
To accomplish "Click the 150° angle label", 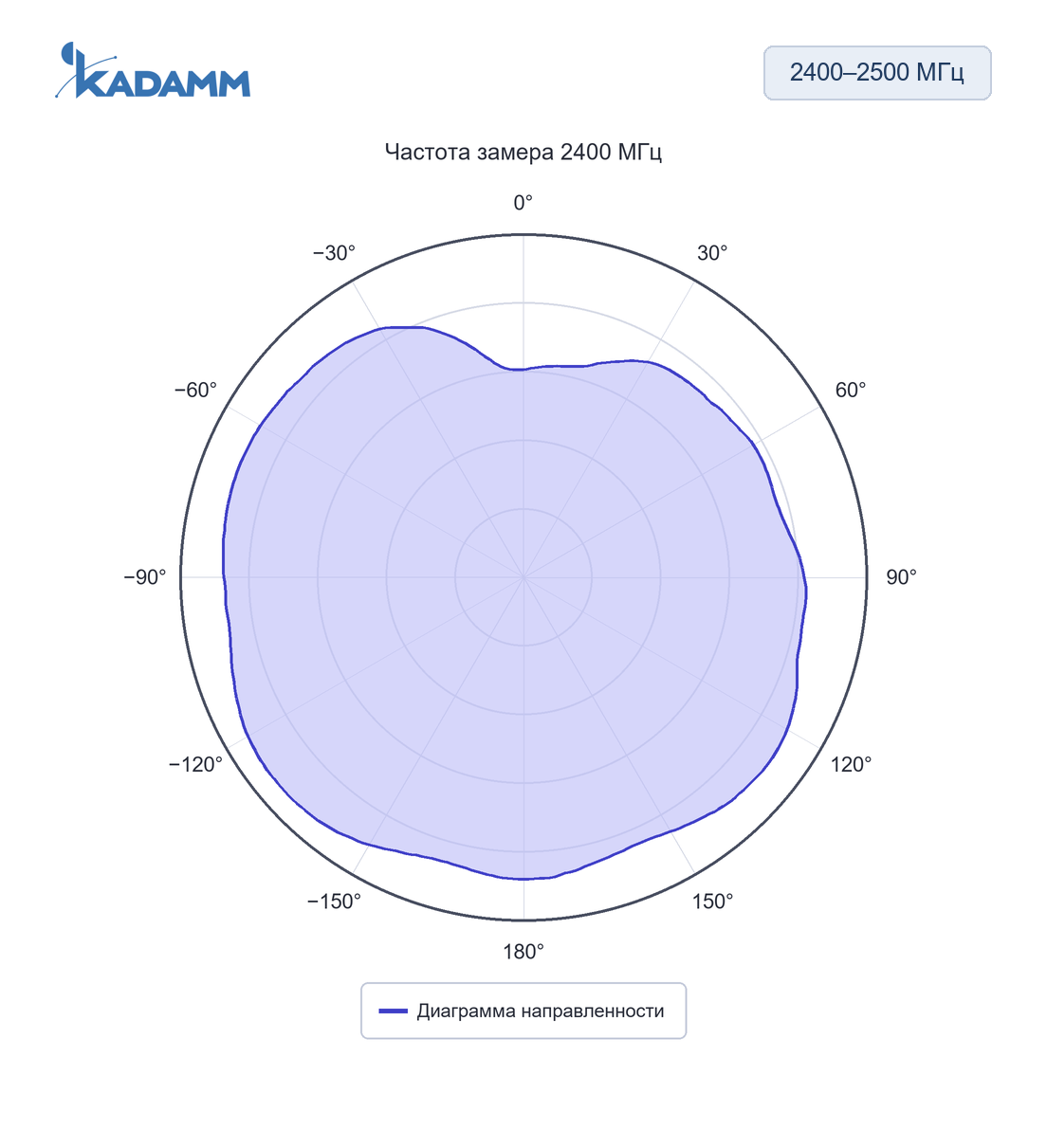I will coord(712,902).
